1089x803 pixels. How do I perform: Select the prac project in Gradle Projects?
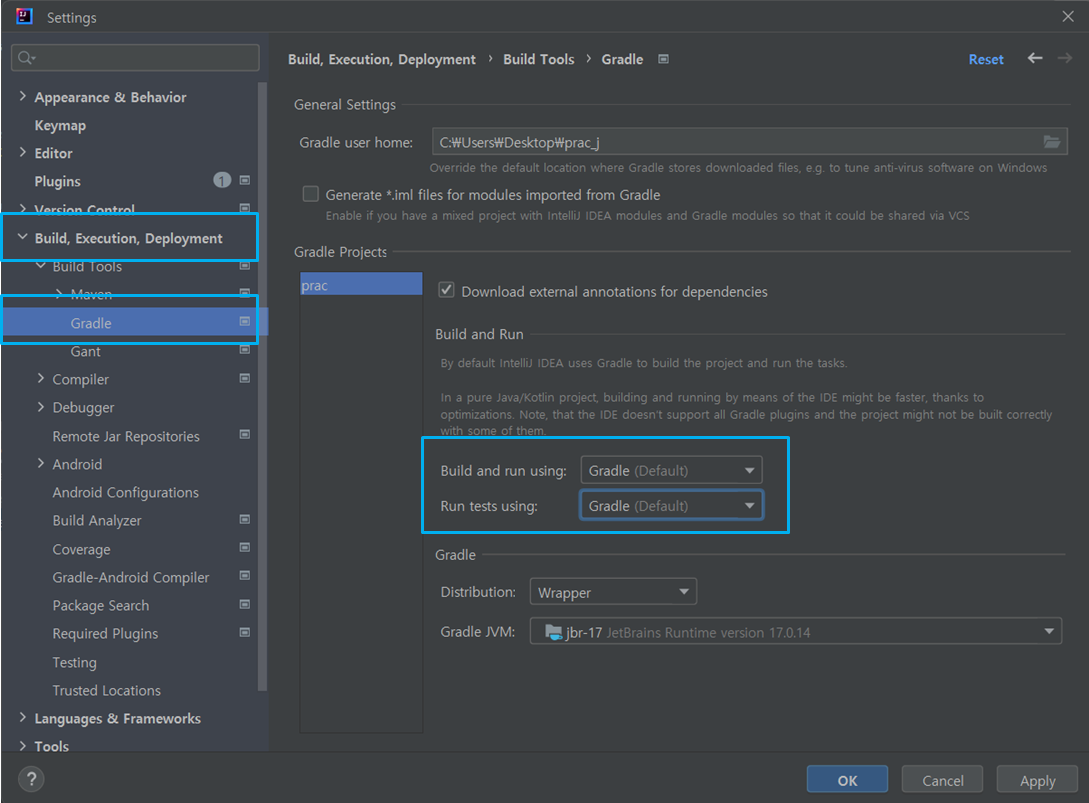pos(361,285)
